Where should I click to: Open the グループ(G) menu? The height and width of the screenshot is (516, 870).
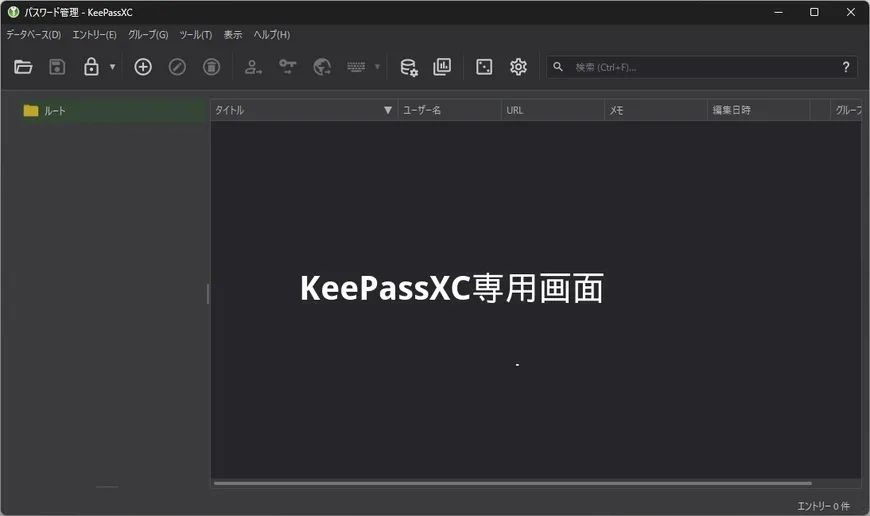pos(148,34)
